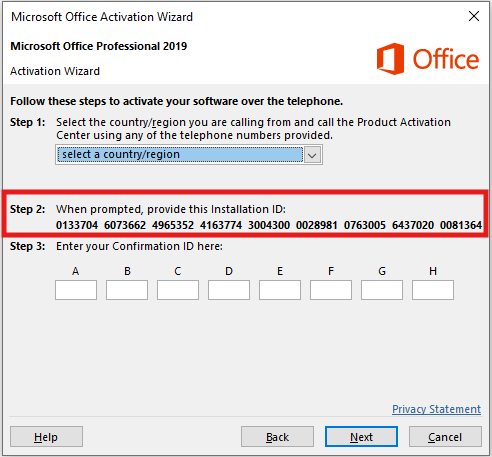Click the Help button
The width and height of the screenshot is (492, 457).
pyautogui.click(x=46, y=437)
